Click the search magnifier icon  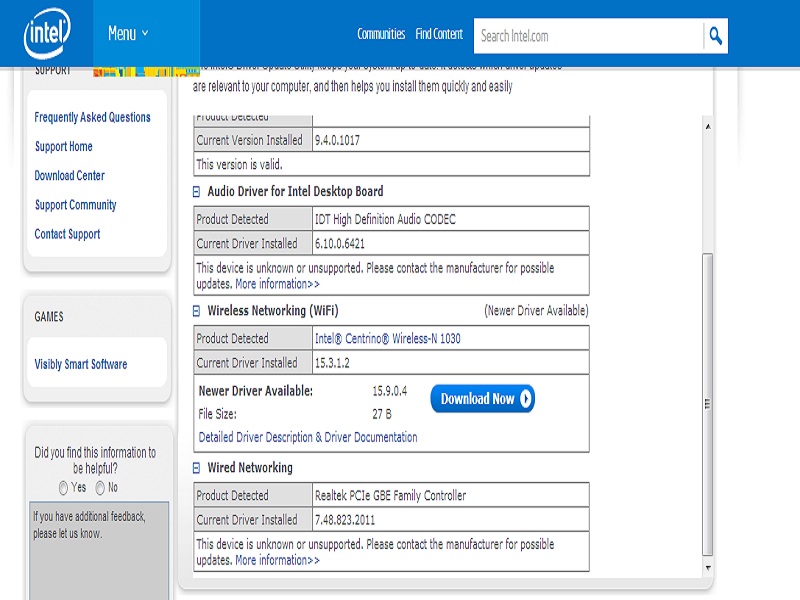click(x=715, y=36)
